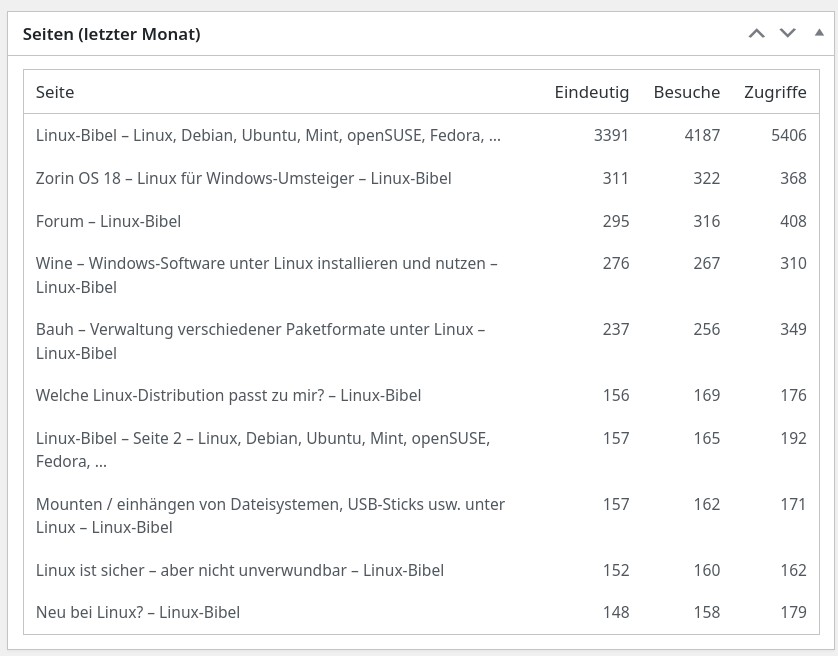Move the Seiten widget up
The image size is (838, 656).
[757, 34]
